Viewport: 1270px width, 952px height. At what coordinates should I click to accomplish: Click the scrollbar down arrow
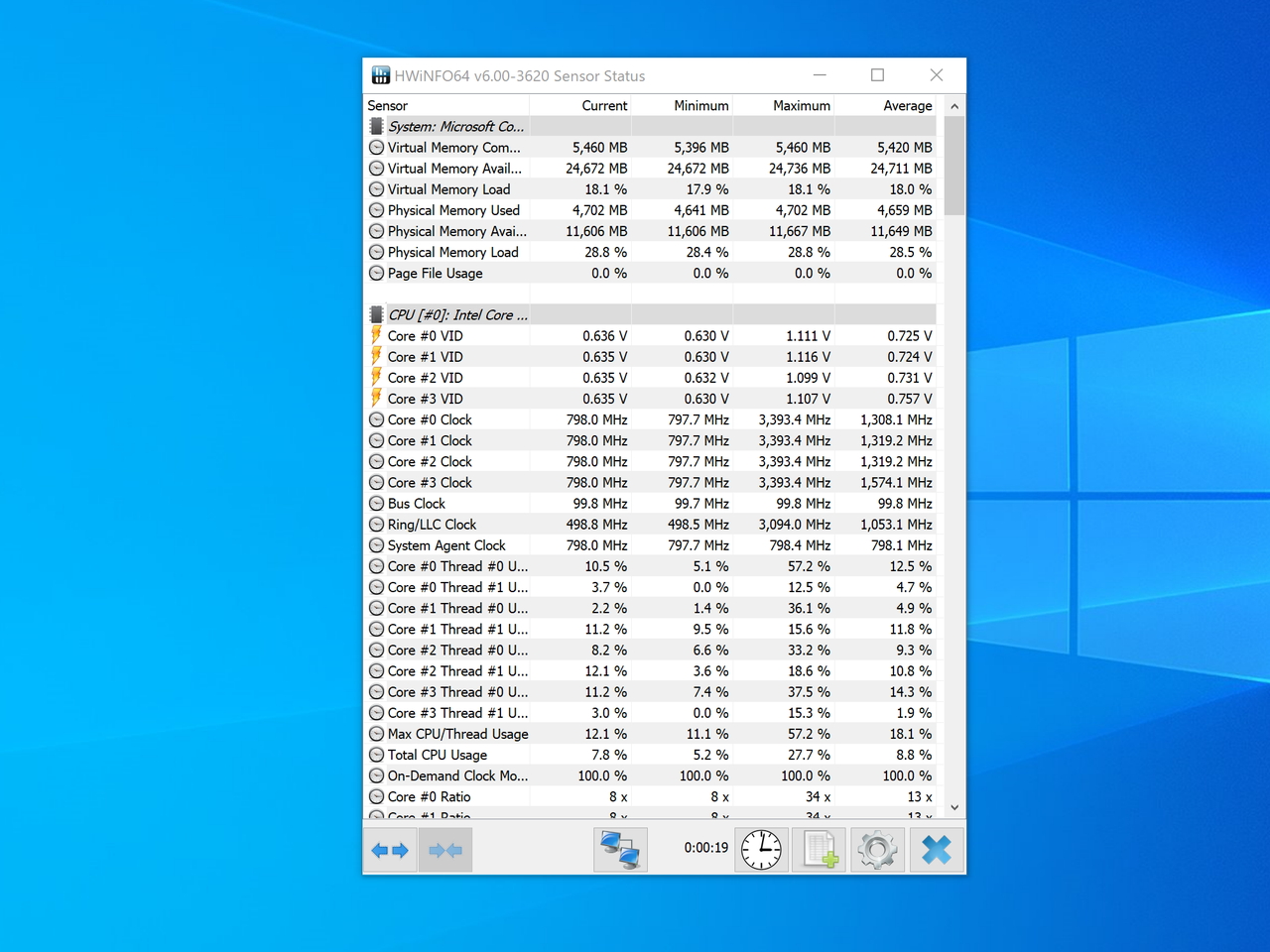[x=954, y=807]
